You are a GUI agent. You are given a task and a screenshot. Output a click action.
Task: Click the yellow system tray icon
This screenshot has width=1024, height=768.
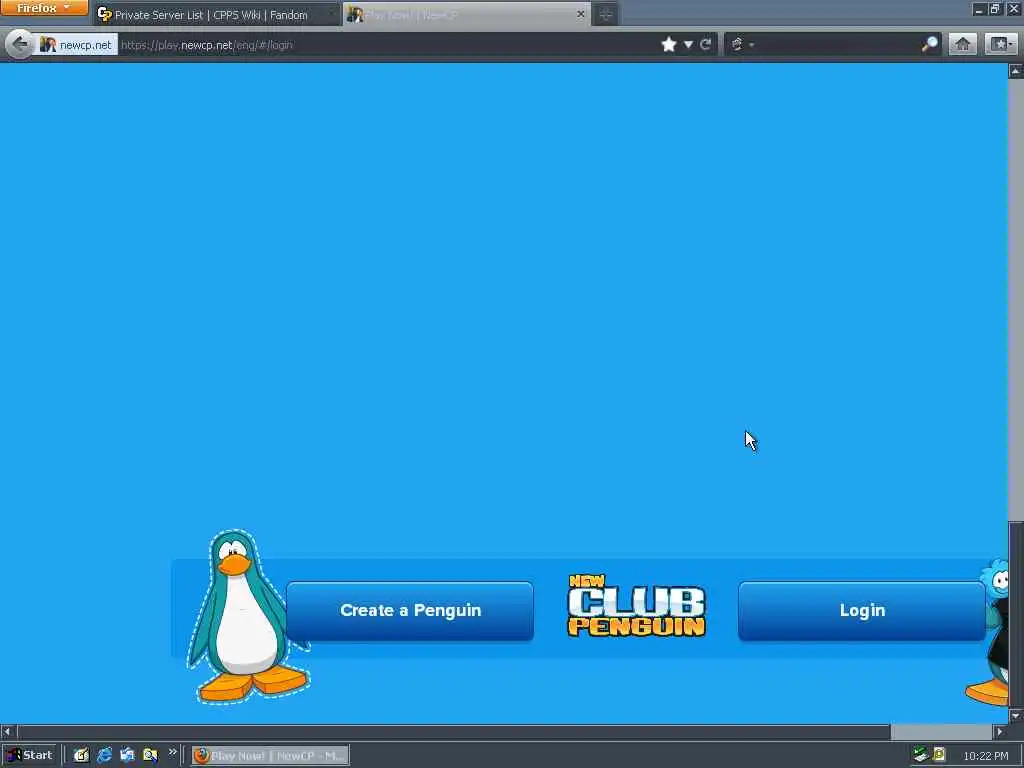tap(939, 755)
